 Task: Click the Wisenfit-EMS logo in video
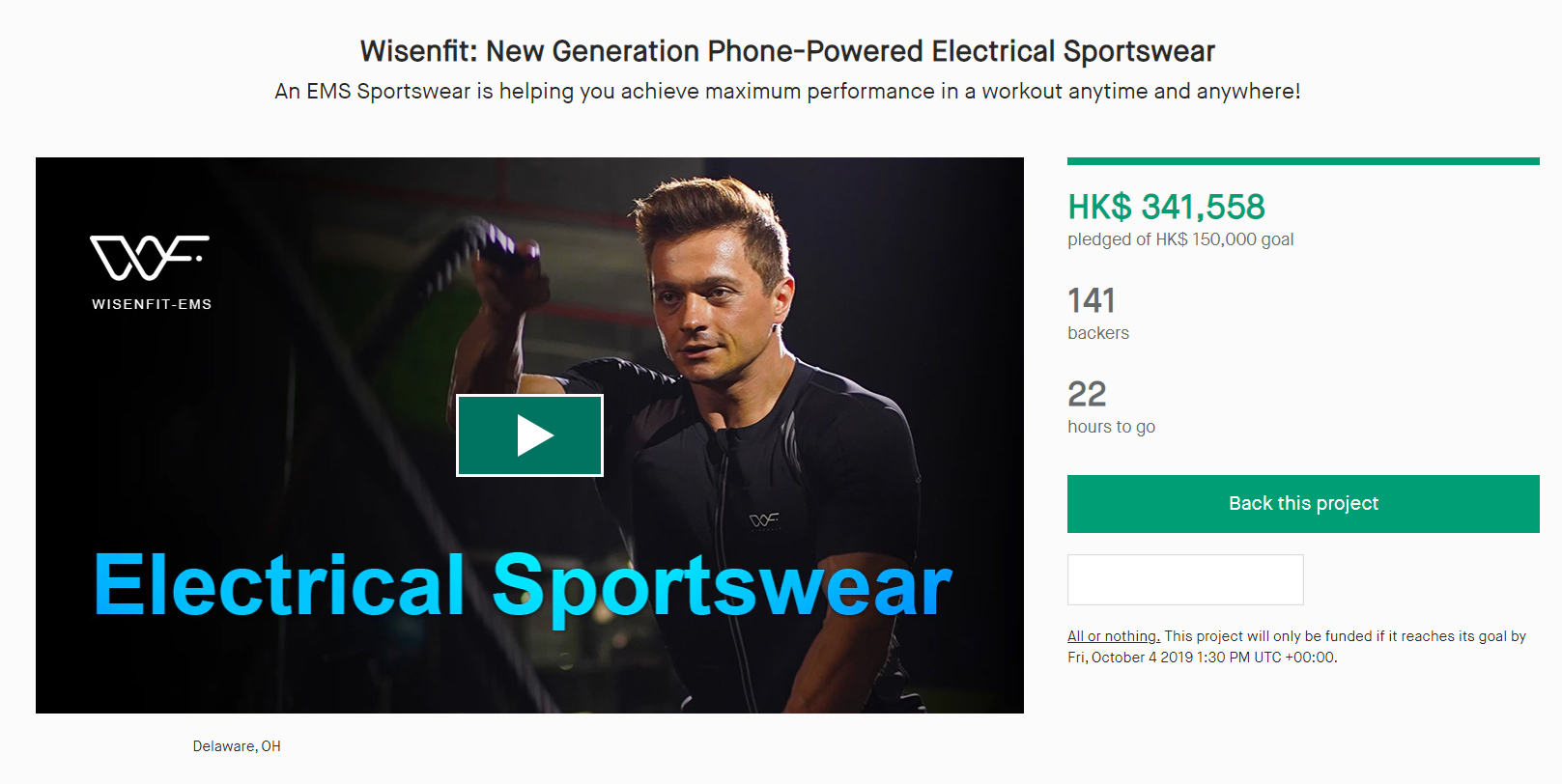pyautogui.click(x=151, y=272)
